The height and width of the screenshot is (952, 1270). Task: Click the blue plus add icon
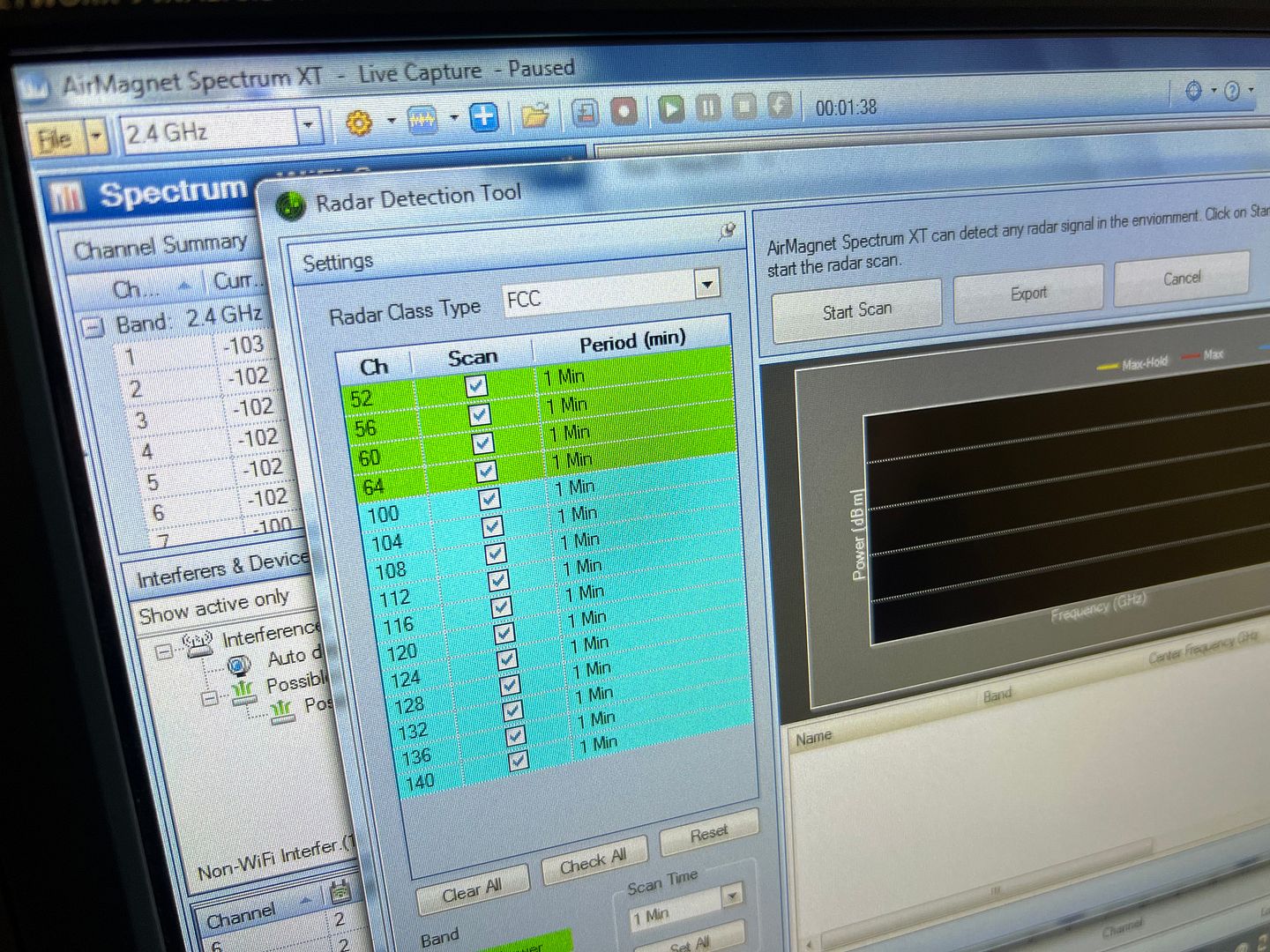(483, 117)
